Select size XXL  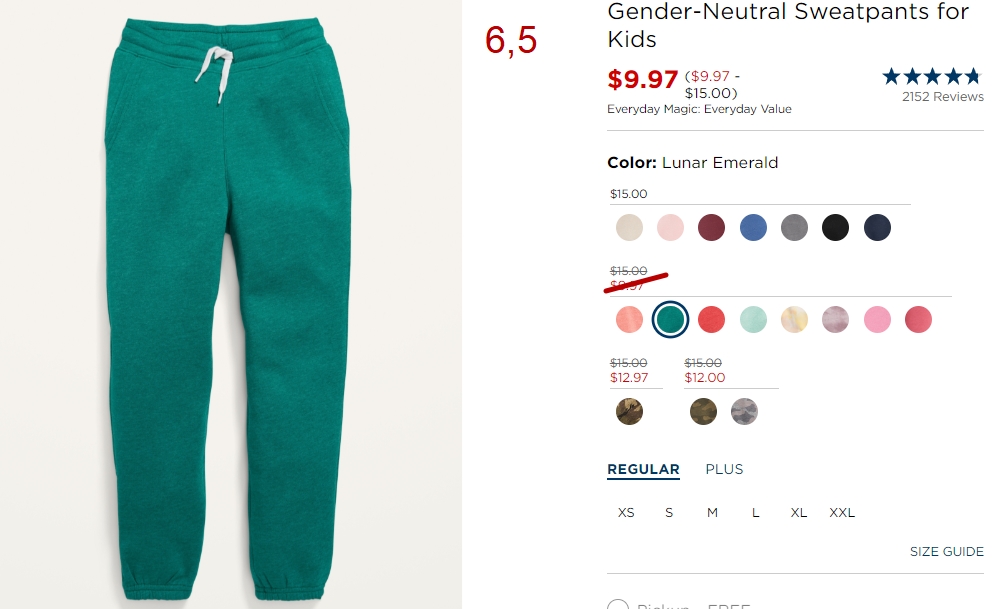pos(842,513)
